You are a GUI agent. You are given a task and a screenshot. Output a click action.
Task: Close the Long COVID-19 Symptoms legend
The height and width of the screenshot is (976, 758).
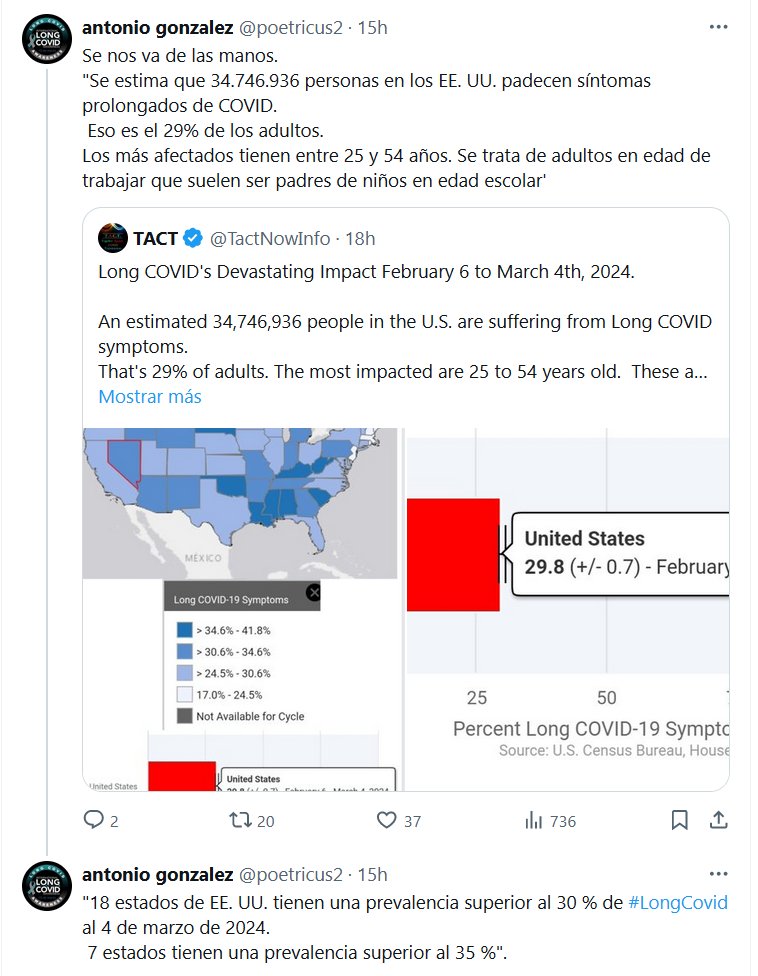coord(313,593)
